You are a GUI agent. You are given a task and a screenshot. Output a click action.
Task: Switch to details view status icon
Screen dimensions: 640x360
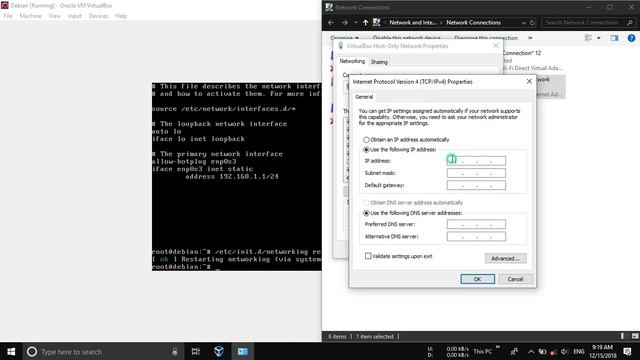coord(622,336)
